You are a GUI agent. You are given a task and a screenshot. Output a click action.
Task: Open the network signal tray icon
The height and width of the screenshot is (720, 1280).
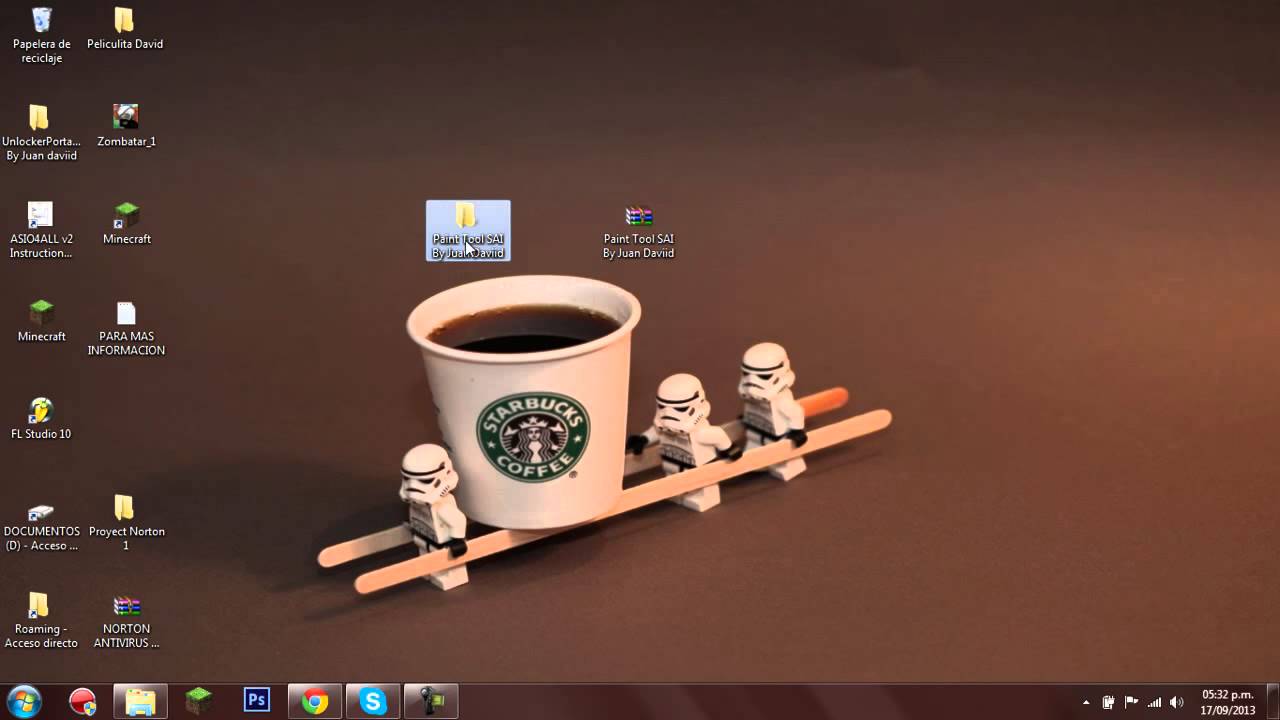(1154, 702)
